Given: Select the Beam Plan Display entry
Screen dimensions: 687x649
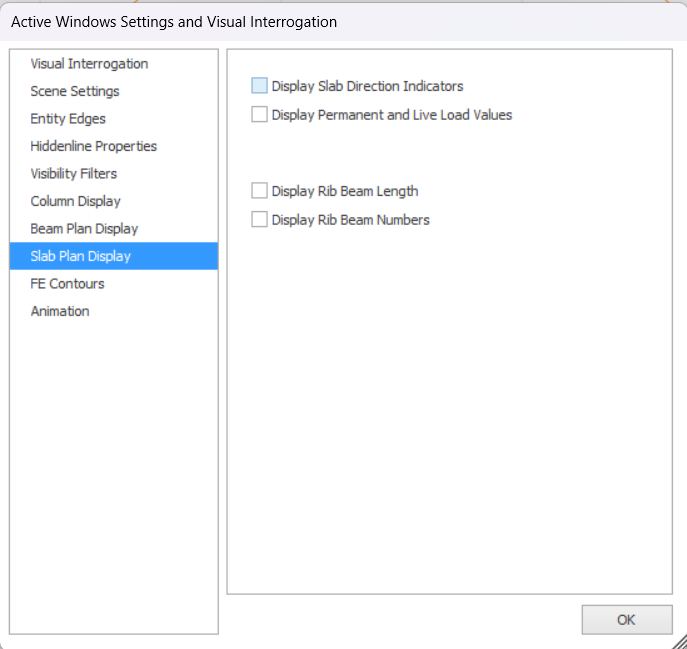Looking at the screenshot, I should 84,229.
